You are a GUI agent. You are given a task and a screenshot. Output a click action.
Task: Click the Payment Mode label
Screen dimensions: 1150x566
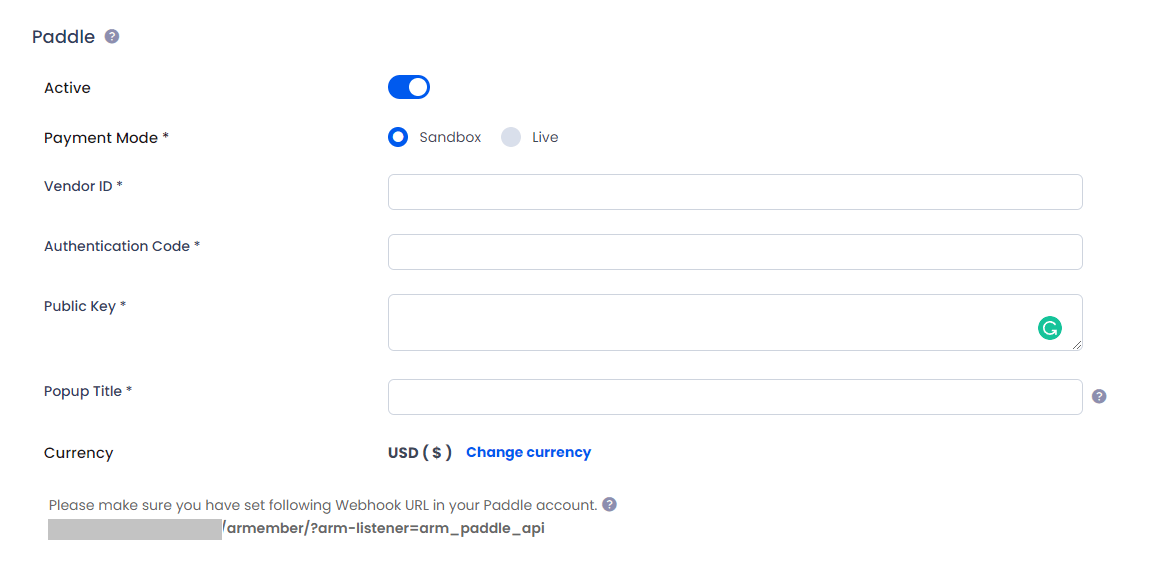[x=106, y=138]
